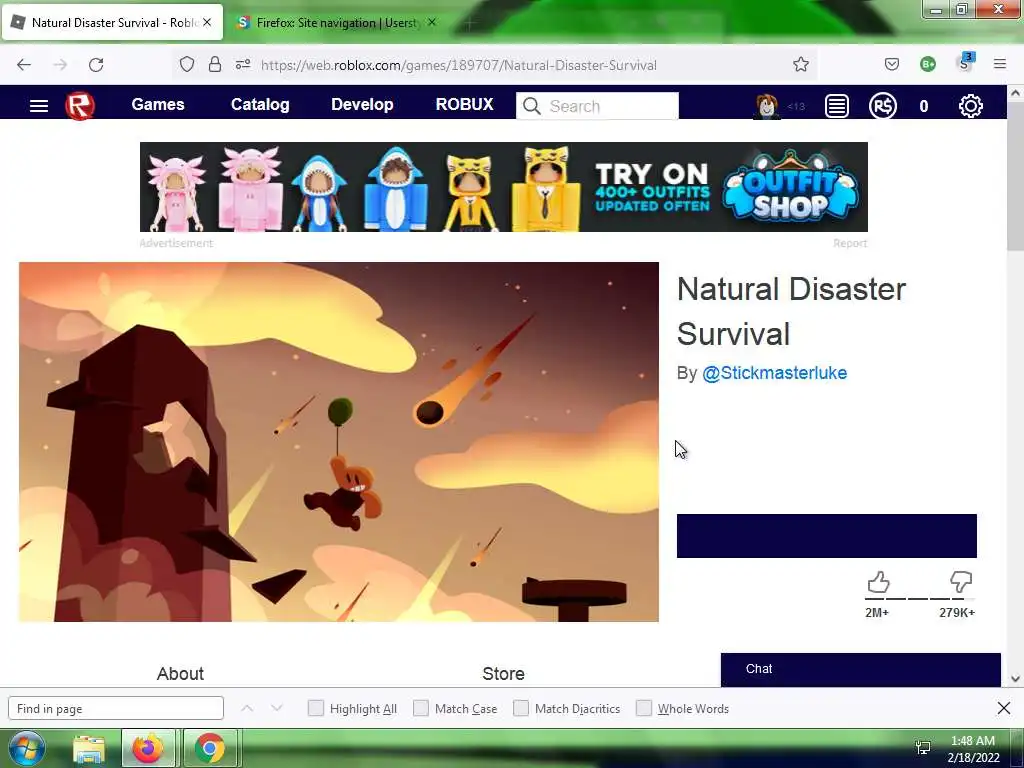
Task: Click the padlock site security icon
Action: click(215, 64)
